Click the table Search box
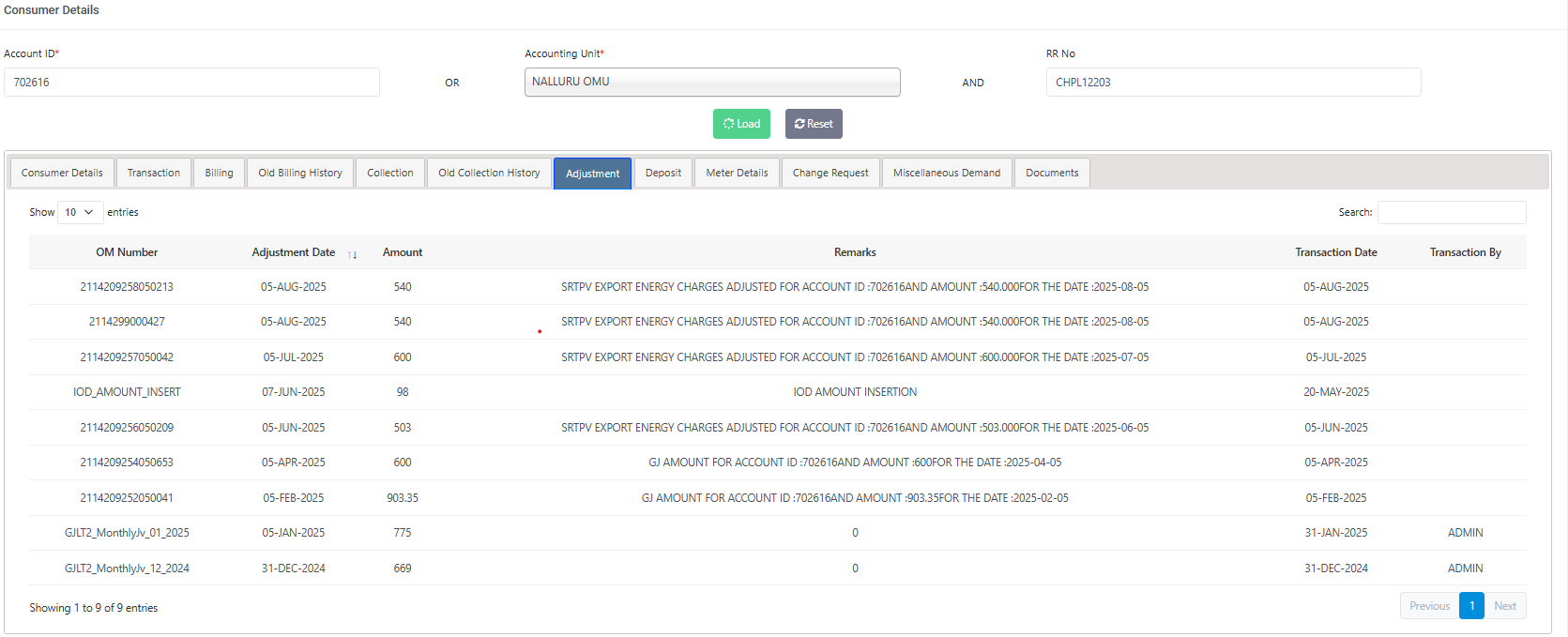The image size is (1568, 637). tap(1452, 212)
